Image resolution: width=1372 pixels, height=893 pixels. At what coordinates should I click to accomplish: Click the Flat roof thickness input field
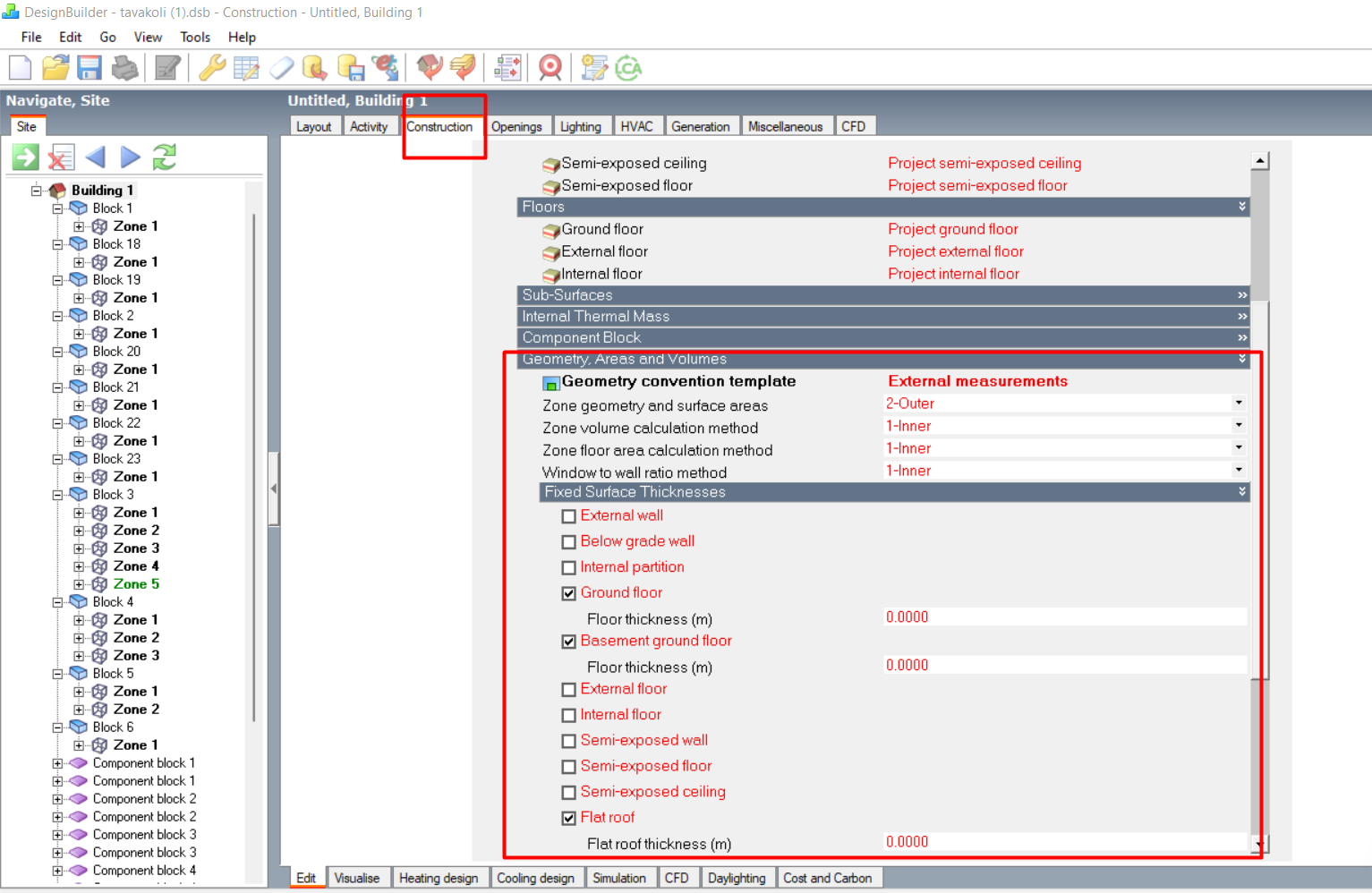coord(1065,842)
